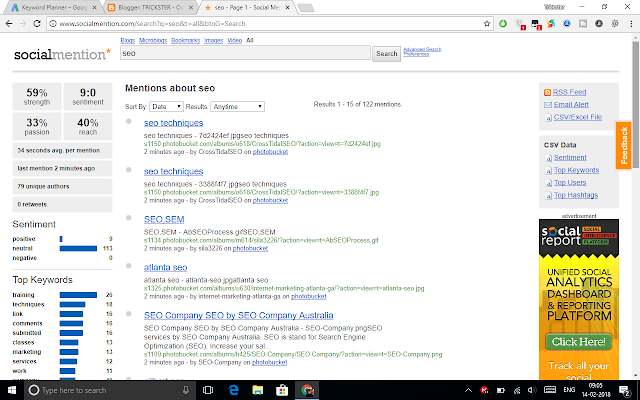Open the first seo techniques result

pyautogui.click(x=173, y=123)
